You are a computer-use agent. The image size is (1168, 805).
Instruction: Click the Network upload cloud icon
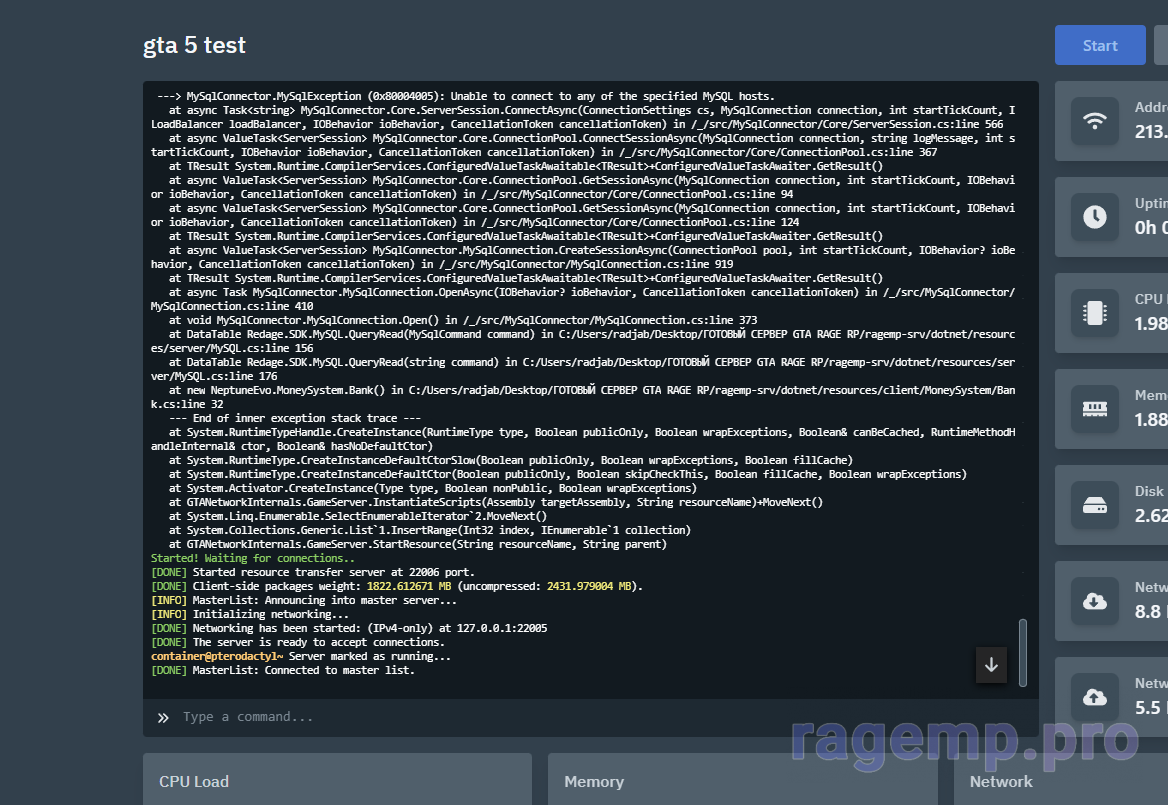pyautogui.click(x=1094, y=697)
